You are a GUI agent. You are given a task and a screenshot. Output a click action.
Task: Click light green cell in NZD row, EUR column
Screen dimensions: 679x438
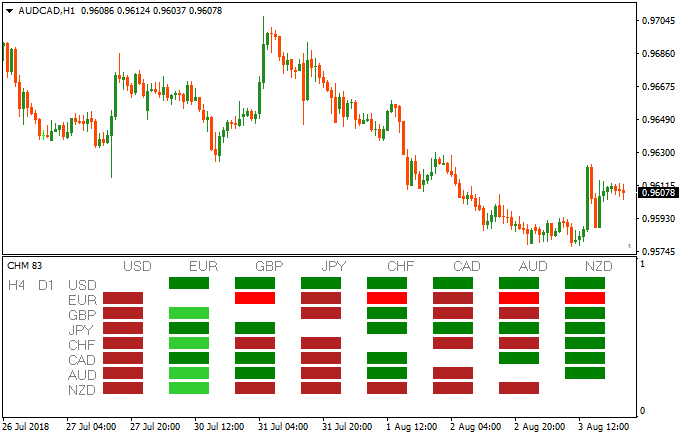tap(189, 388)
